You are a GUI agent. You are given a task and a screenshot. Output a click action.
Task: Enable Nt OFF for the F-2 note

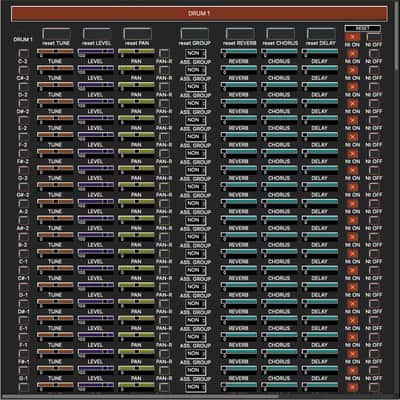374,137
